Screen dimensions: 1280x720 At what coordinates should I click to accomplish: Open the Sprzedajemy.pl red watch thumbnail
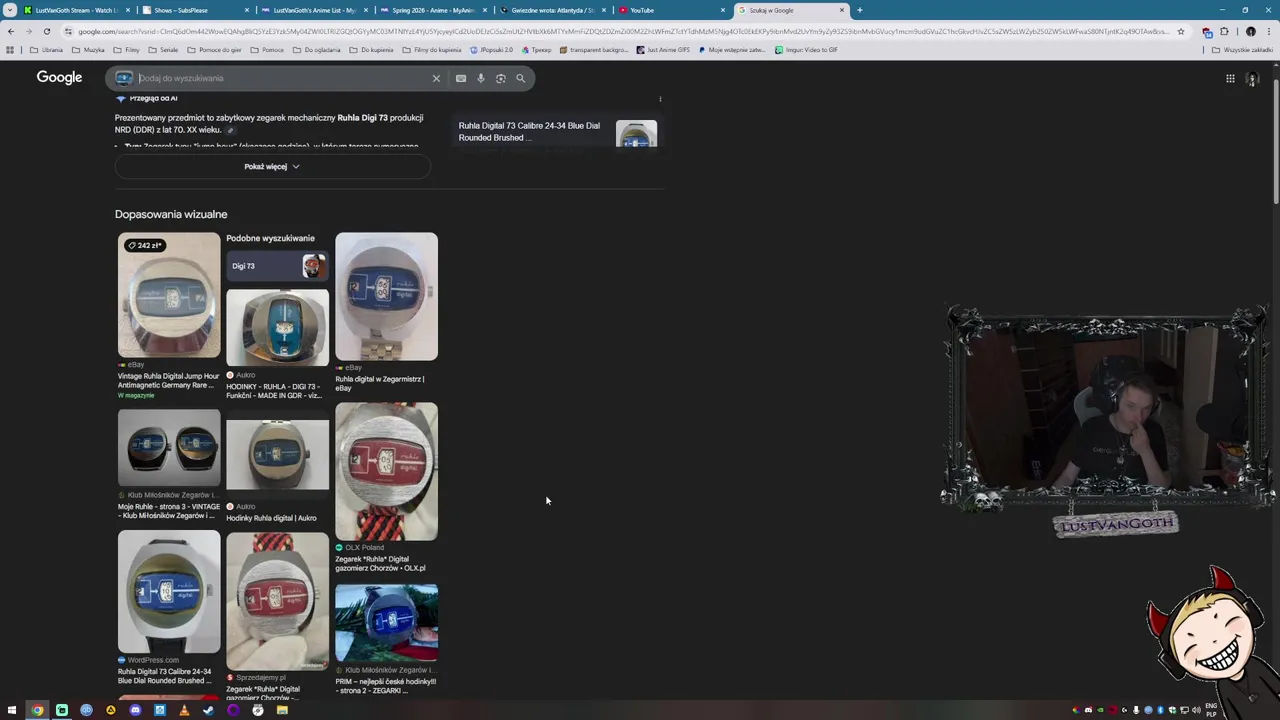coord(277,601)
